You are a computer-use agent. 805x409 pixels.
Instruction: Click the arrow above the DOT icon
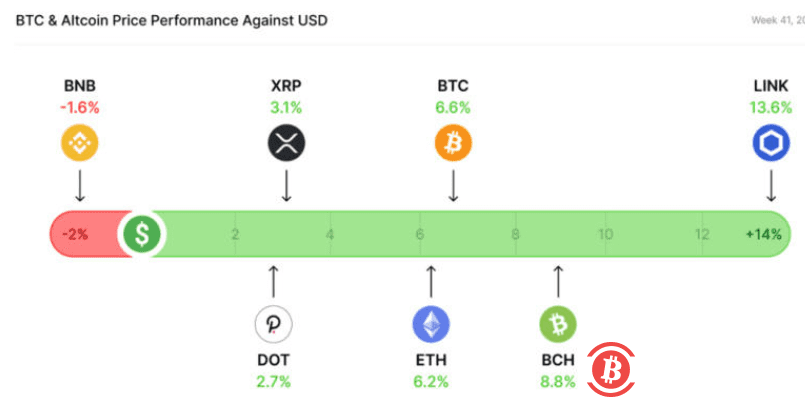[273, 281]
